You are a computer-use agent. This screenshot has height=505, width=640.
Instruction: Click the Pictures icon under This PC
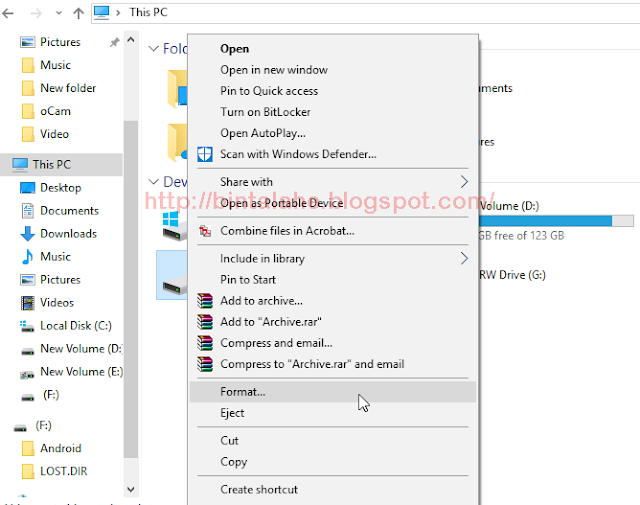click(x=28, y=280)
